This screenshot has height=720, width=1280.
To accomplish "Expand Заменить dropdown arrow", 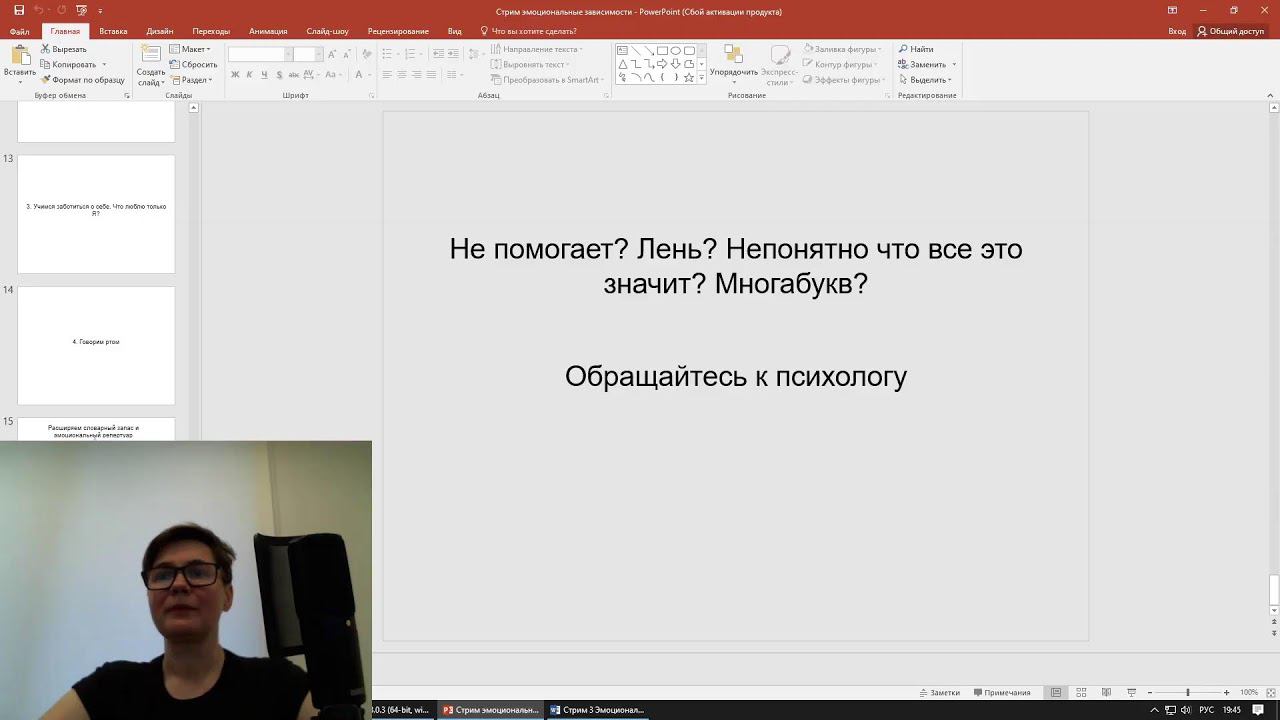I will [954, 65].
